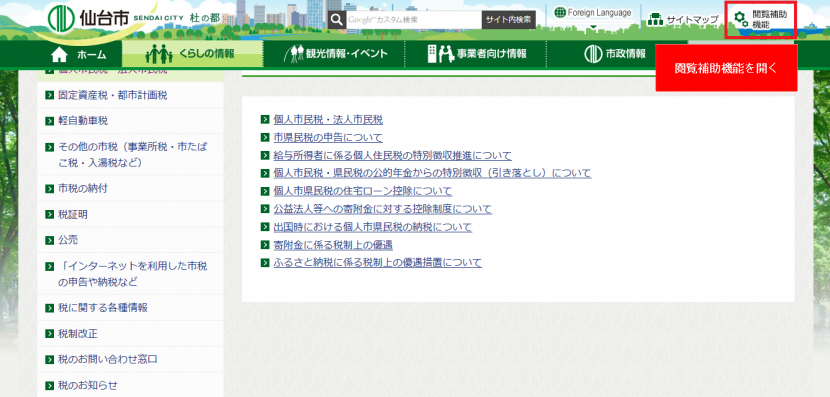The height and width of the screenshot is (397, 830).
Task: Open the サイトマップ link
Action: 683,20
